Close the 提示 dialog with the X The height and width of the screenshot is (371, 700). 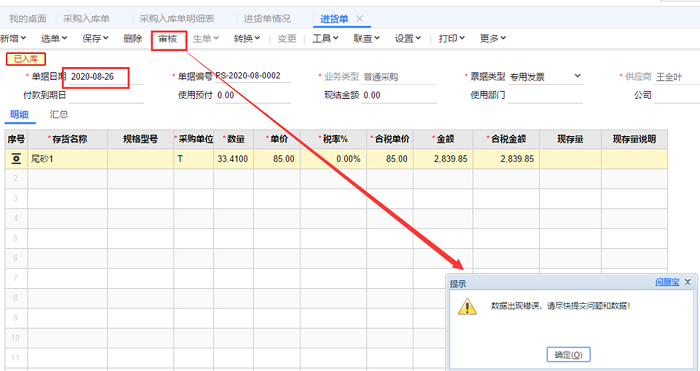coord(688,282)
